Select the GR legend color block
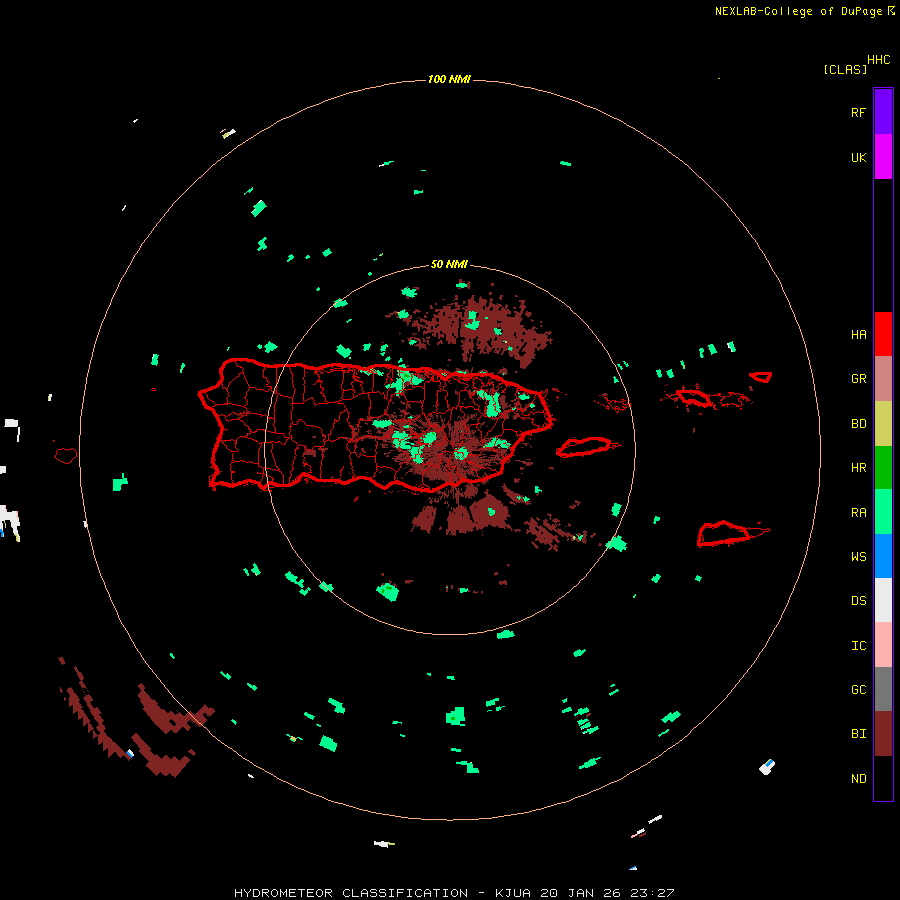 pyautogui.click(x=883, y=379)
